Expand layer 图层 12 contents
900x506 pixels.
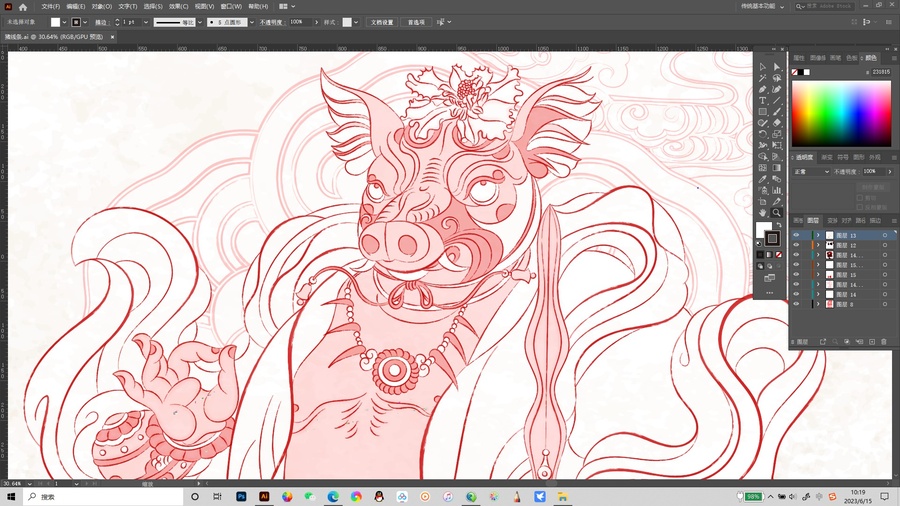[x=818, y=245]
